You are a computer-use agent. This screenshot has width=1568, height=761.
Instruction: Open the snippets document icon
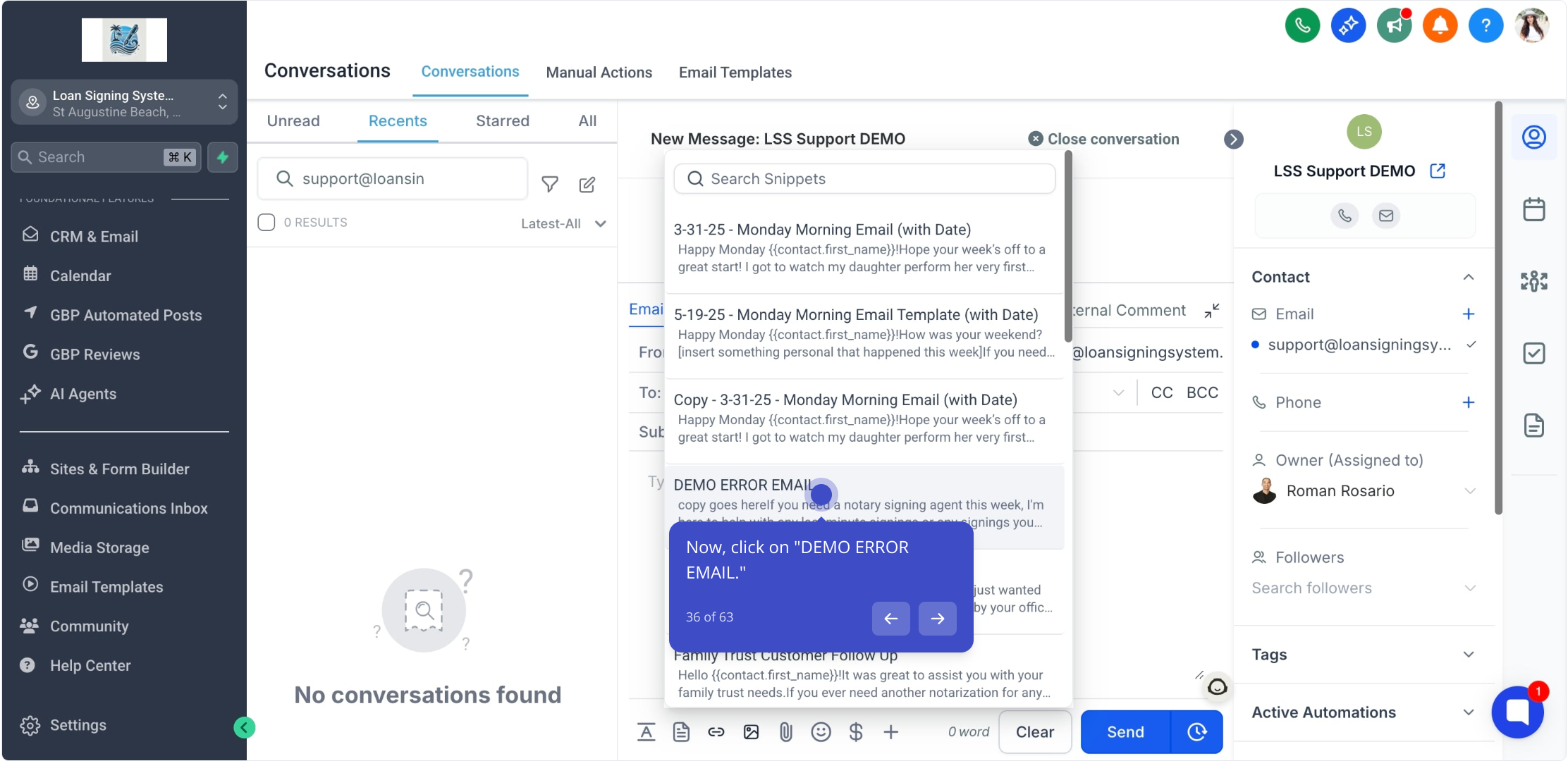(681, 732)
